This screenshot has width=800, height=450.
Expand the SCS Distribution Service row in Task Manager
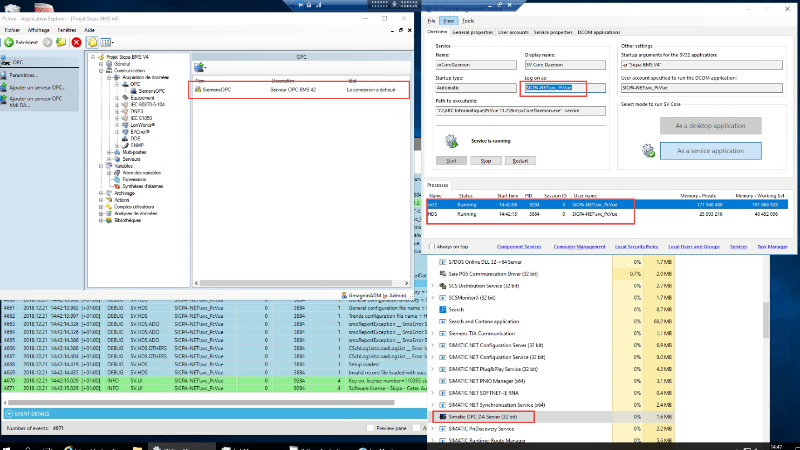click(x=433, y=286)
